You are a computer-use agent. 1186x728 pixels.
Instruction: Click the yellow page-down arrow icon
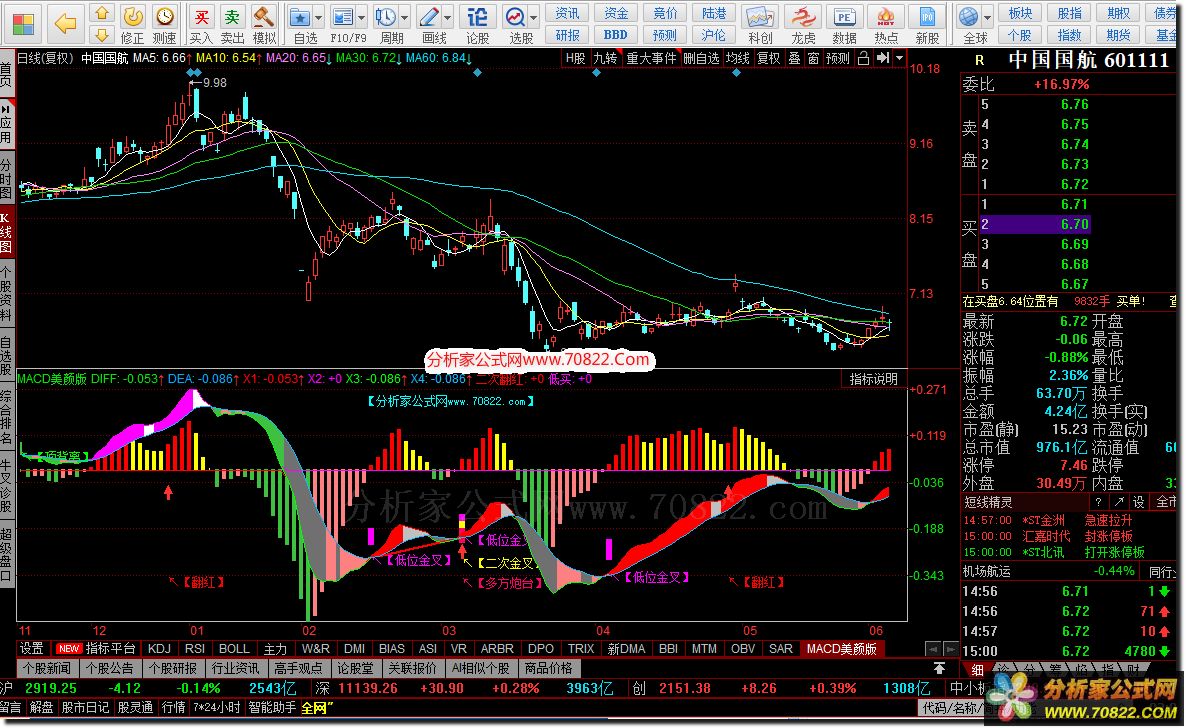[102, 34]
